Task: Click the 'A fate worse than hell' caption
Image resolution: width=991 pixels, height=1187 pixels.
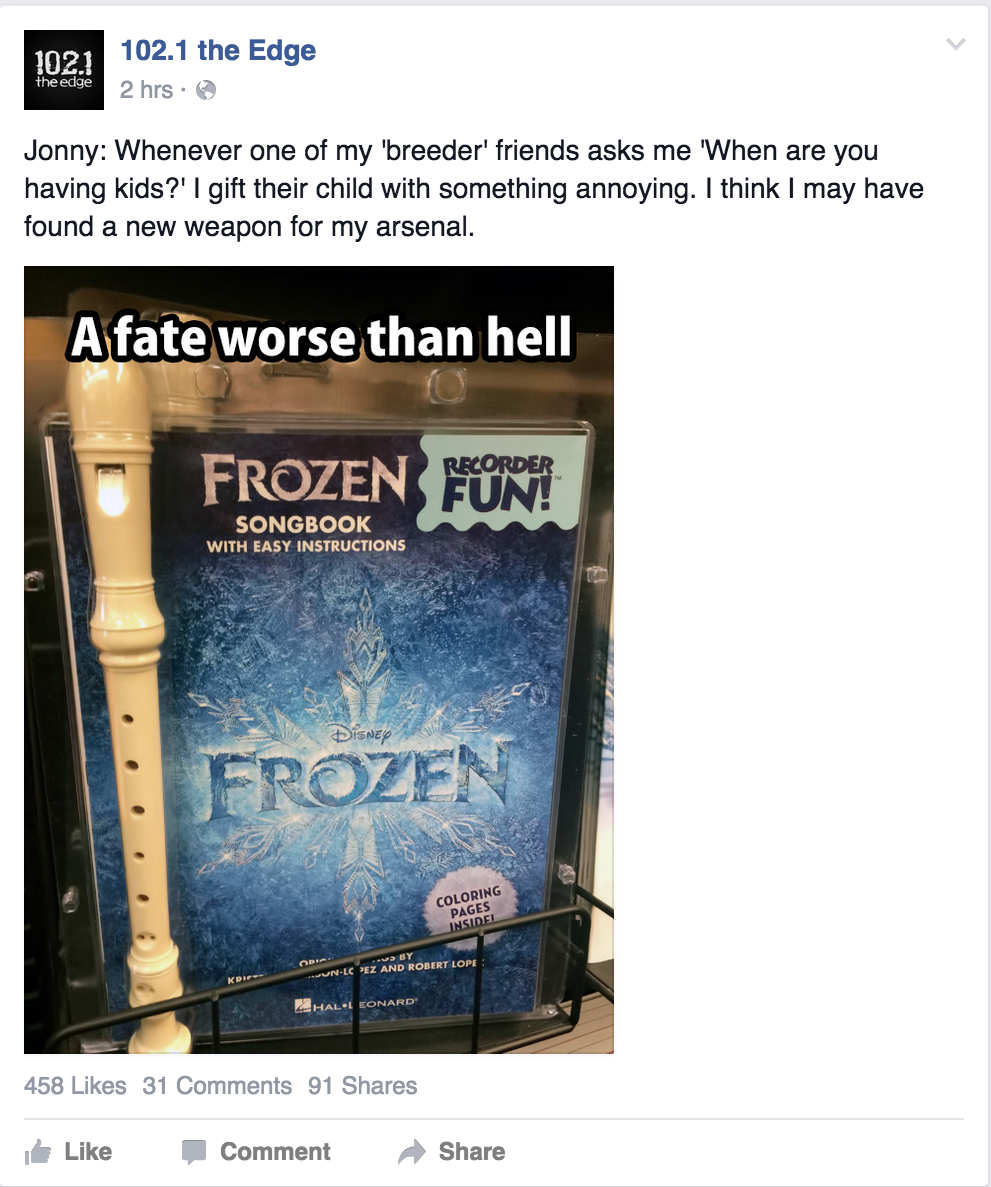Action: coord(321,337)
